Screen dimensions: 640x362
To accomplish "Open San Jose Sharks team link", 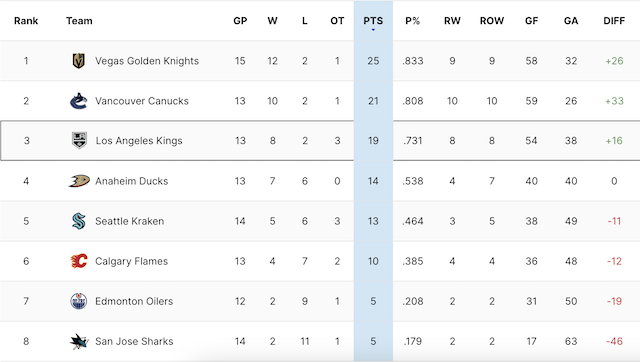I will coord(134,341).
